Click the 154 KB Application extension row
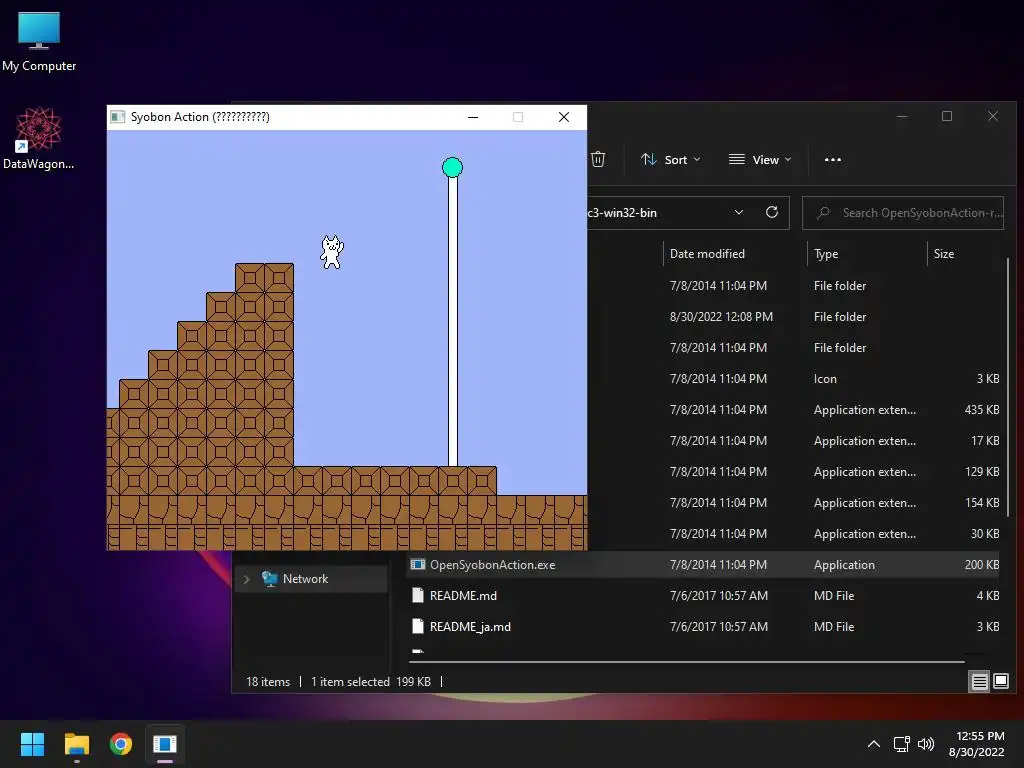Viewport: 1024px width, 768px height. 795,503
